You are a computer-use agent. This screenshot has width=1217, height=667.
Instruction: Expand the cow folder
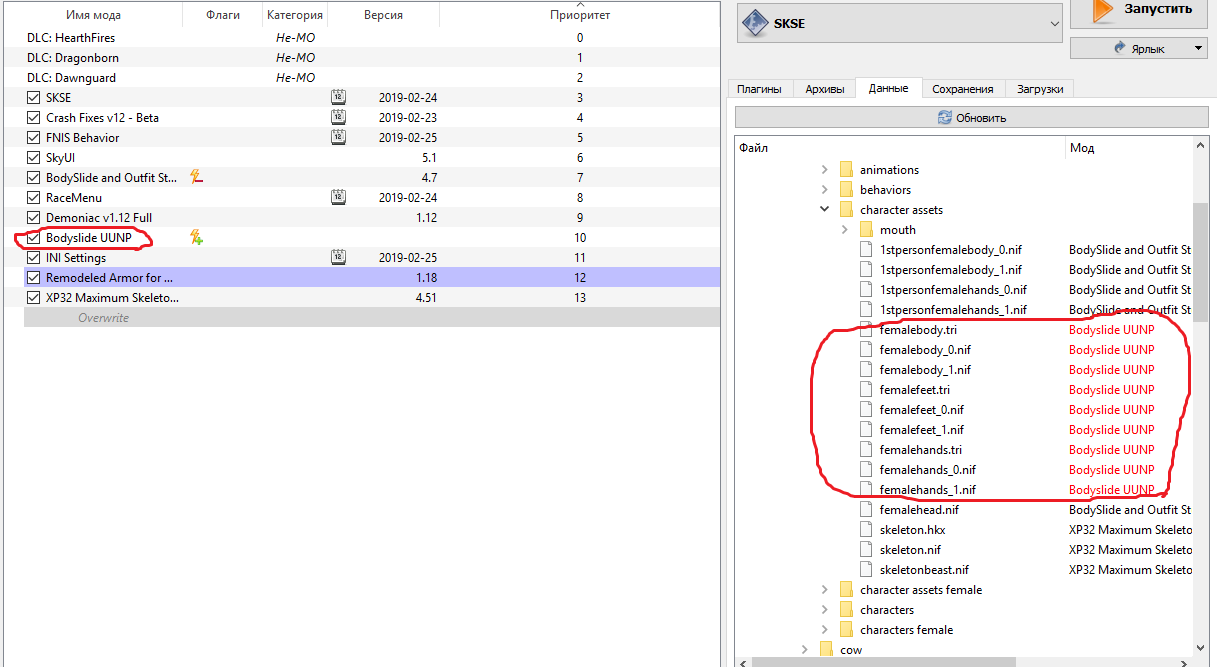[x=804, y=649]
